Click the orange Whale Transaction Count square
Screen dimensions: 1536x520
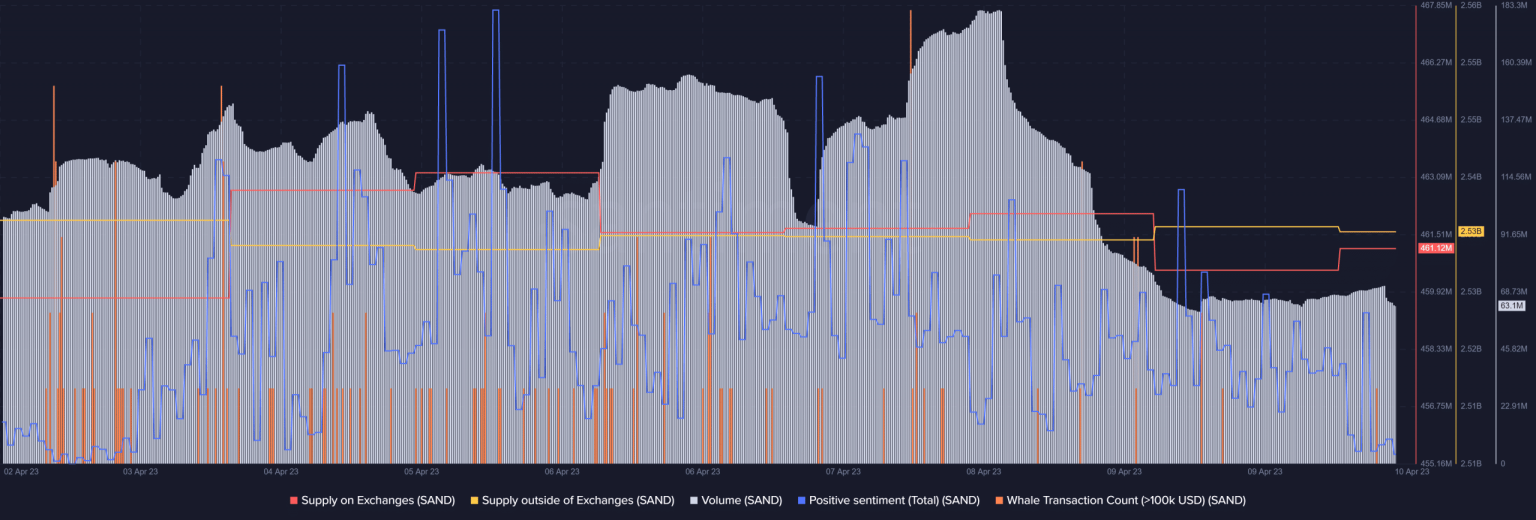pyautogui.click(x=1000, y=500)
